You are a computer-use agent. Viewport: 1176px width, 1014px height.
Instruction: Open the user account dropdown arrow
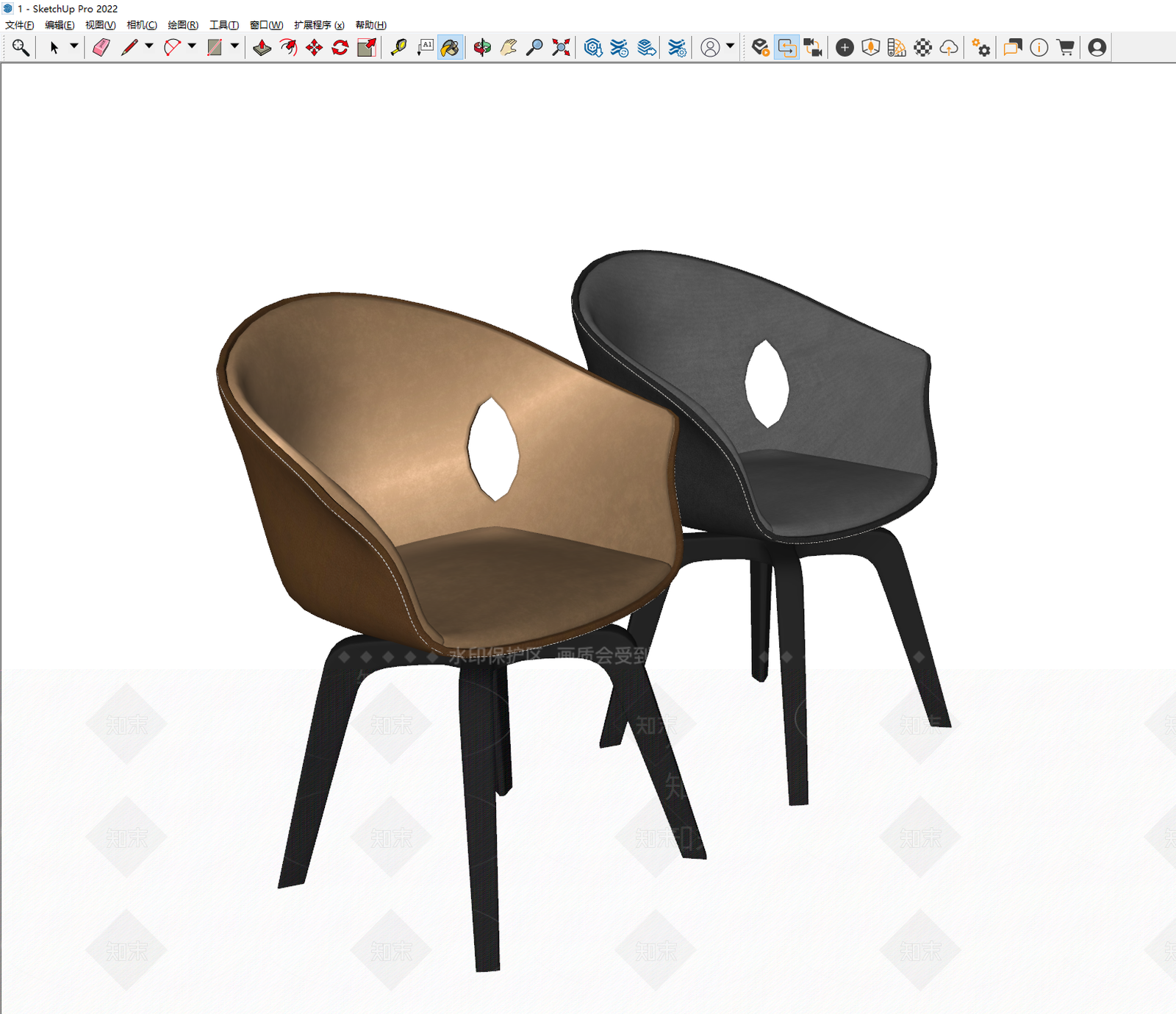coord(730,46)
